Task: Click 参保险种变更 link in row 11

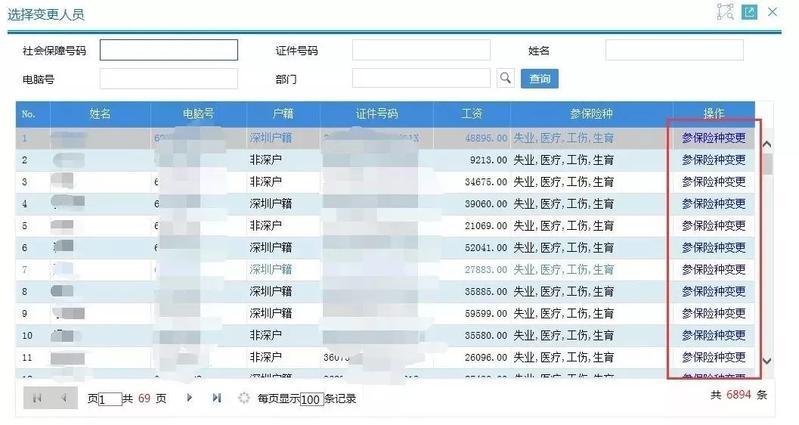Action: (x=713, y=357)
